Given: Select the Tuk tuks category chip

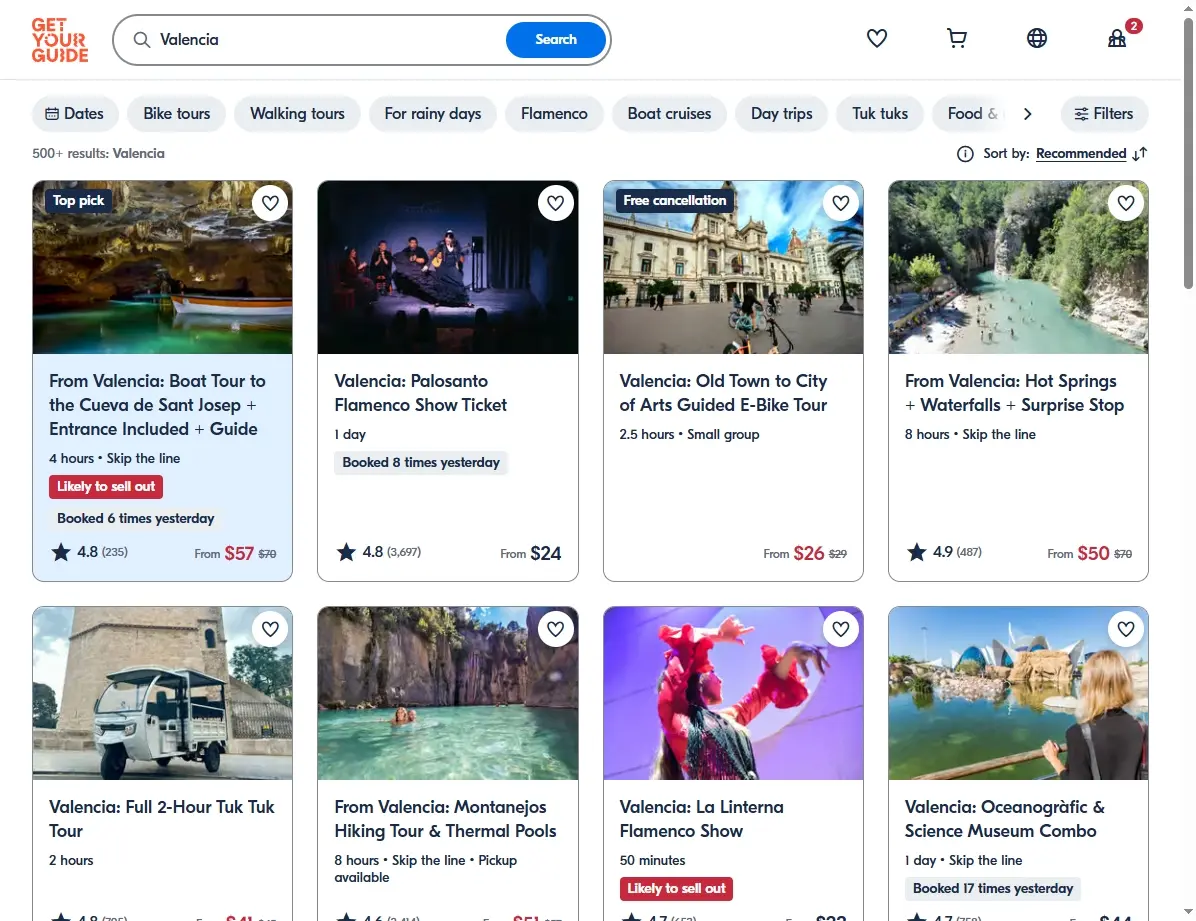Looking at the screenshot, I should click(x=879, y=114).
